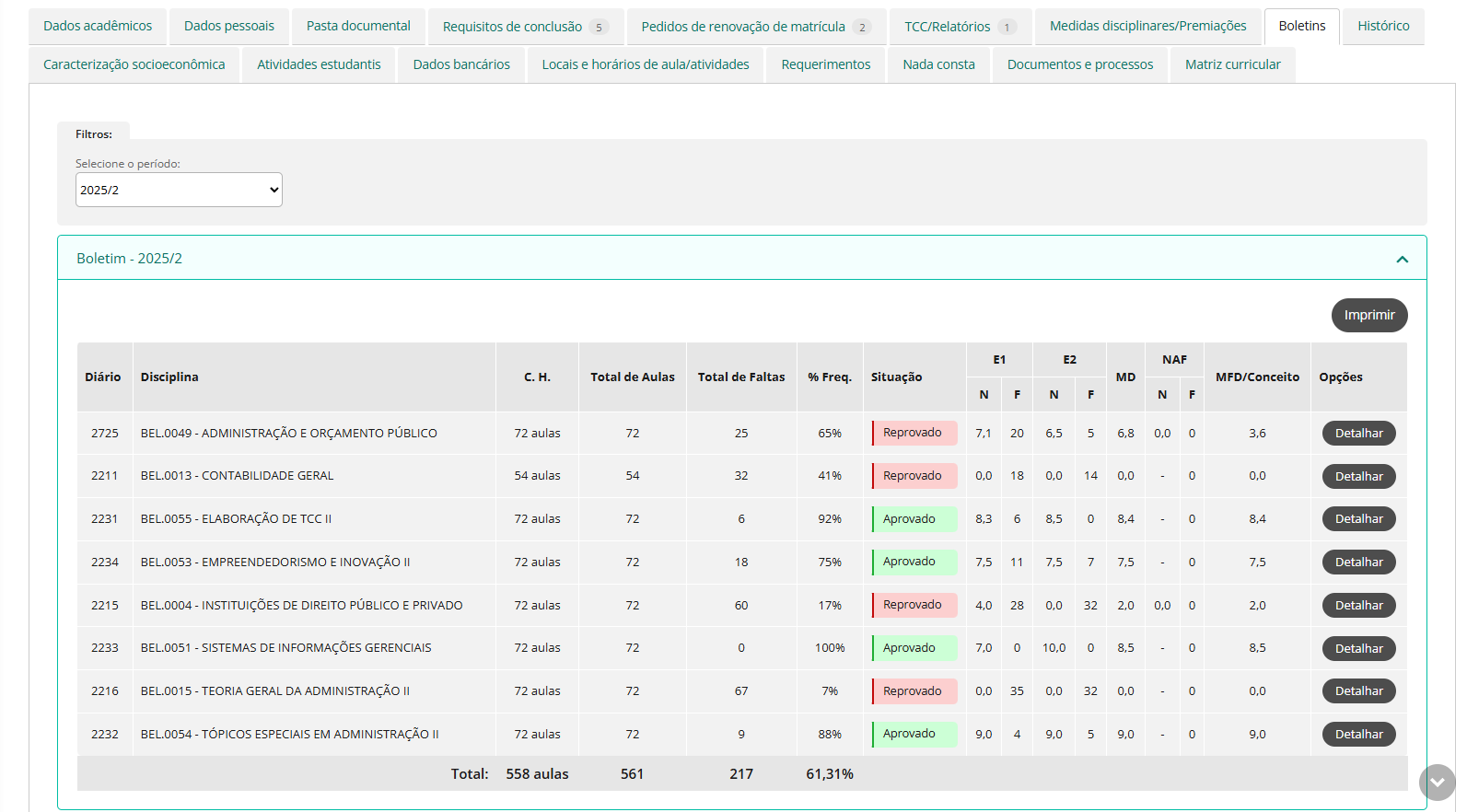The width and height of the screenshot is (1467, 812).
Task: Click the Boletim - 2025/2 header title
Action: click(x=130, y=259)
